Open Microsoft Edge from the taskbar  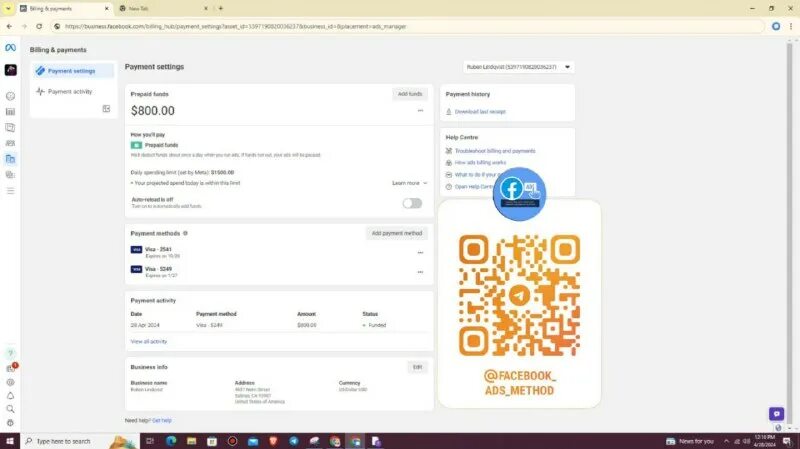[x=171, y=441]
